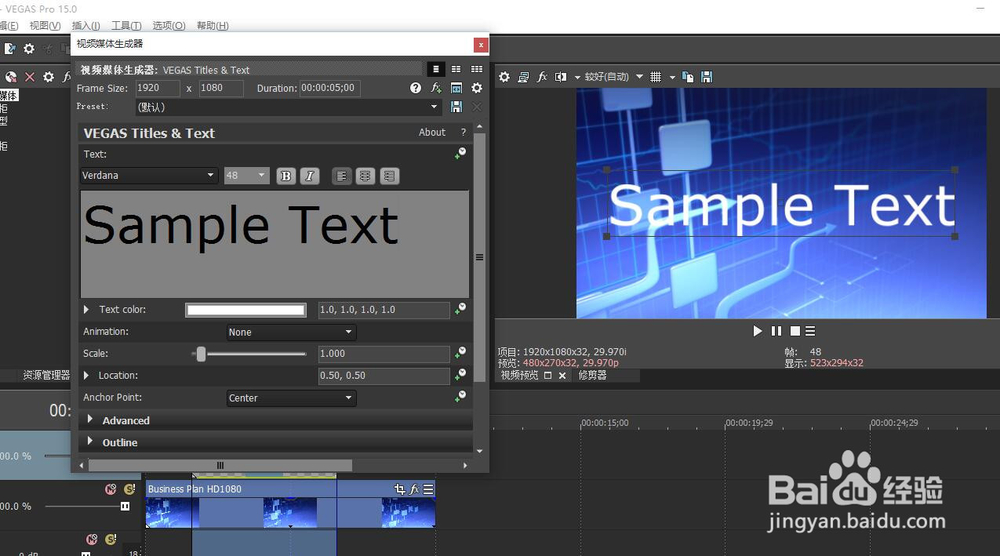1000x556 pixels.
Task: Save the current preset
Action: (x=456, y=106)
